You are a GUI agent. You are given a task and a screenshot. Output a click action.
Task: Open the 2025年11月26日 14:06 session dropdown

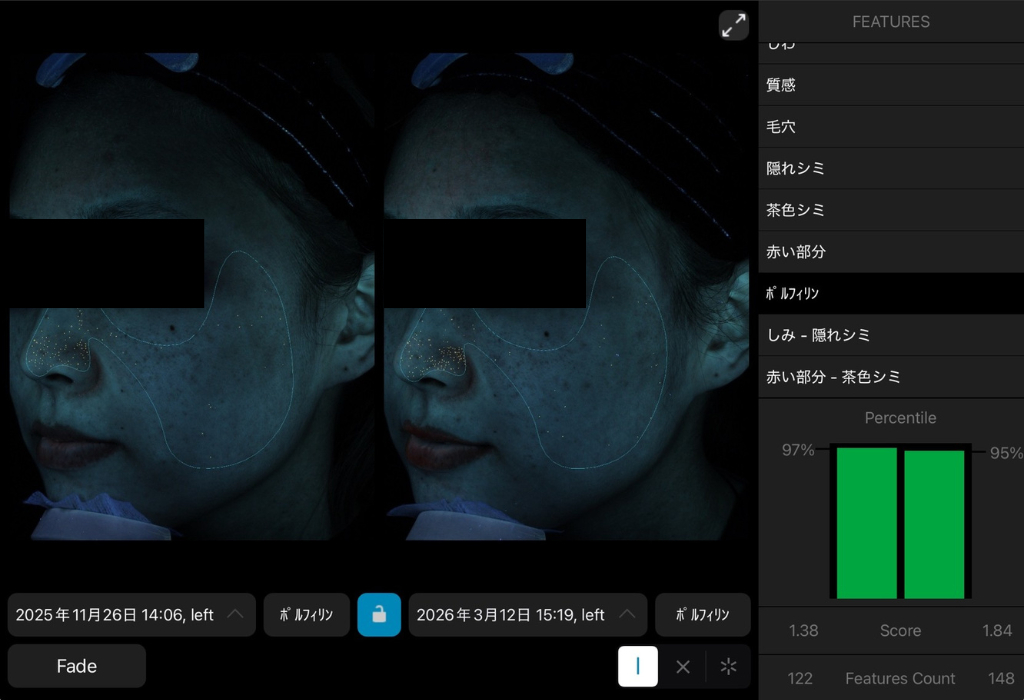(x=131, y=615)
